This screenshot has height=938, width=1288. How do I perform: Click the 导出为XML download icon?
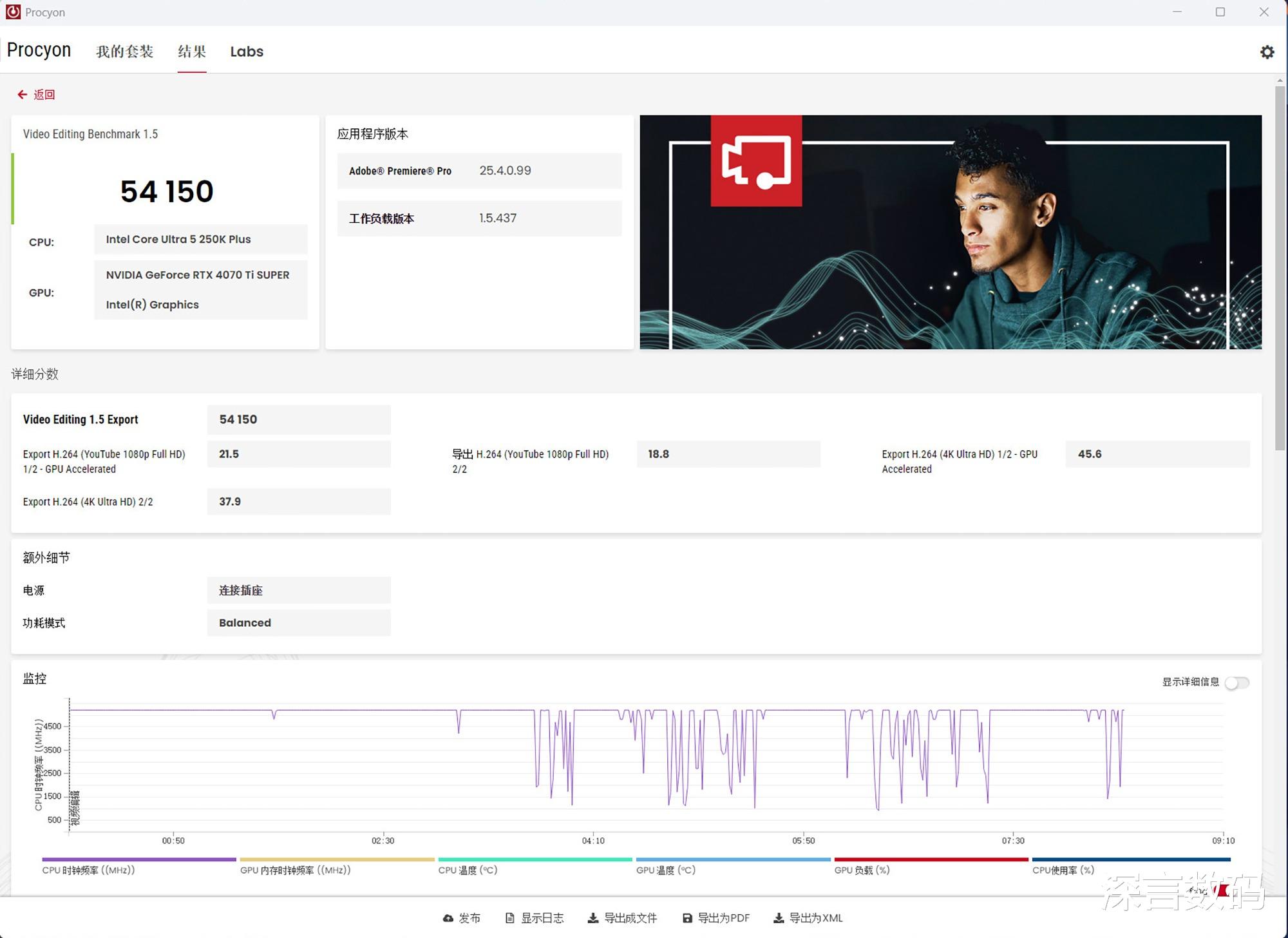(779, 918)
